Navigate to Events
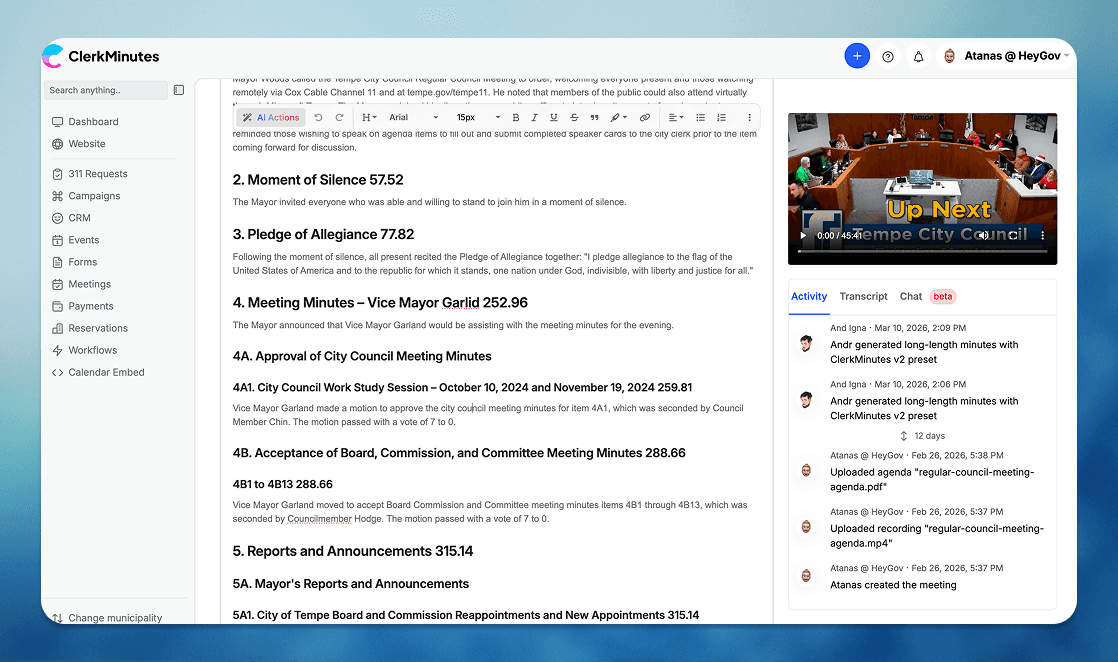The image size is (1118, 662). pyautogui.click(x=83, y=240)
